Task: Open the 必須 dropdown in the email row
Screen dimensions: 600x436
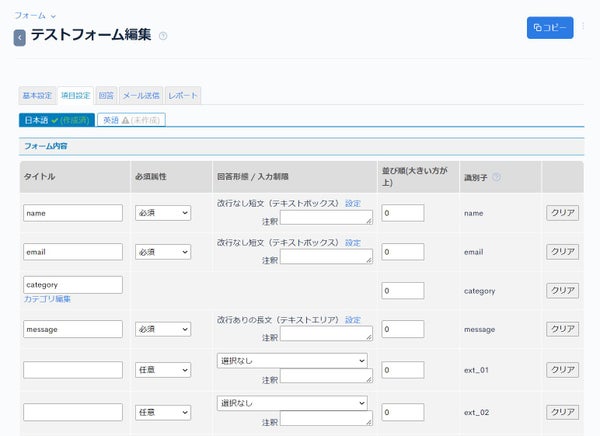Action: 163,252
